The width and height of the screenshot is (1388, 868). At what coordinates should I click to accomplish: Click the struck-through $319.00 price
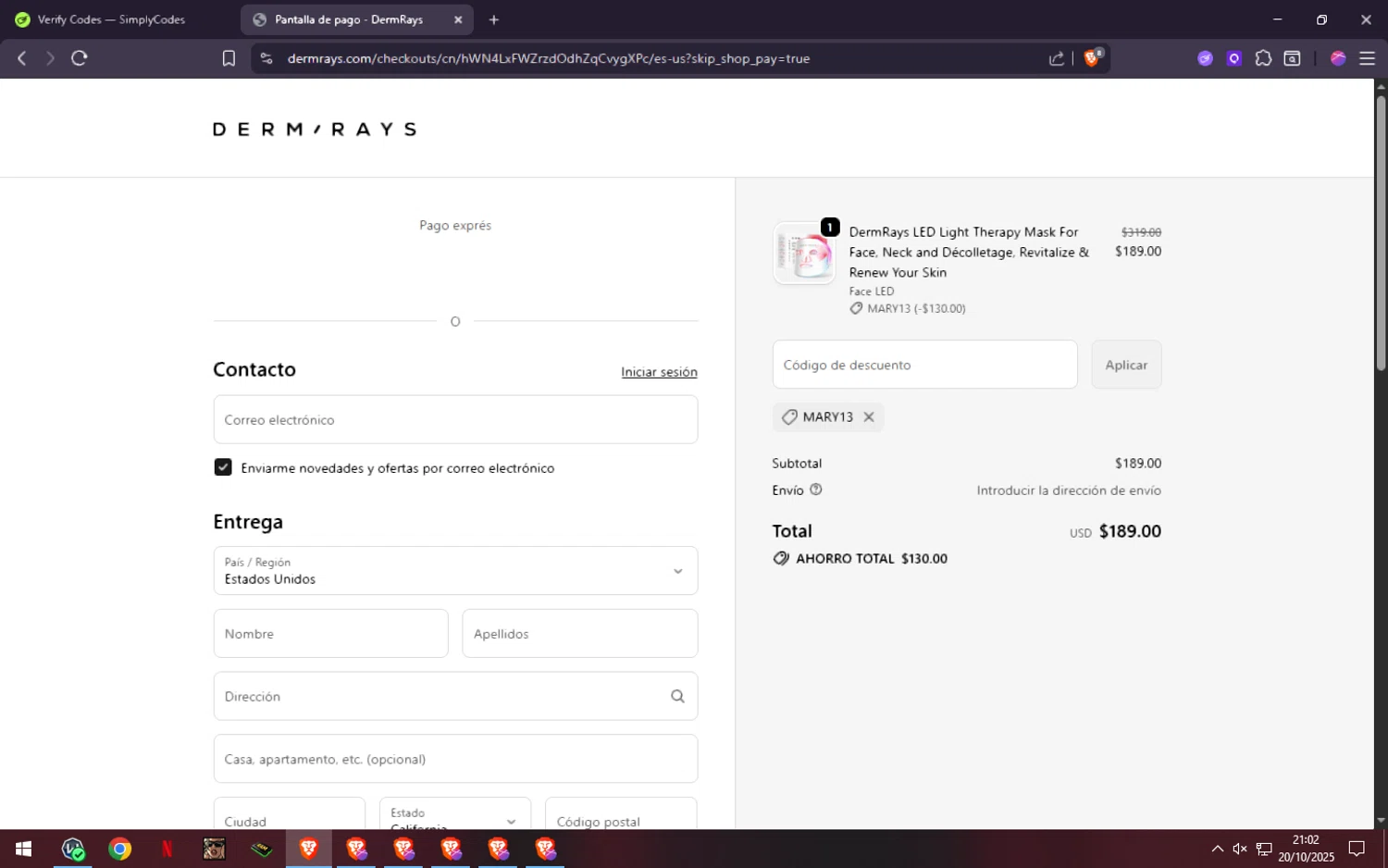1141,232
